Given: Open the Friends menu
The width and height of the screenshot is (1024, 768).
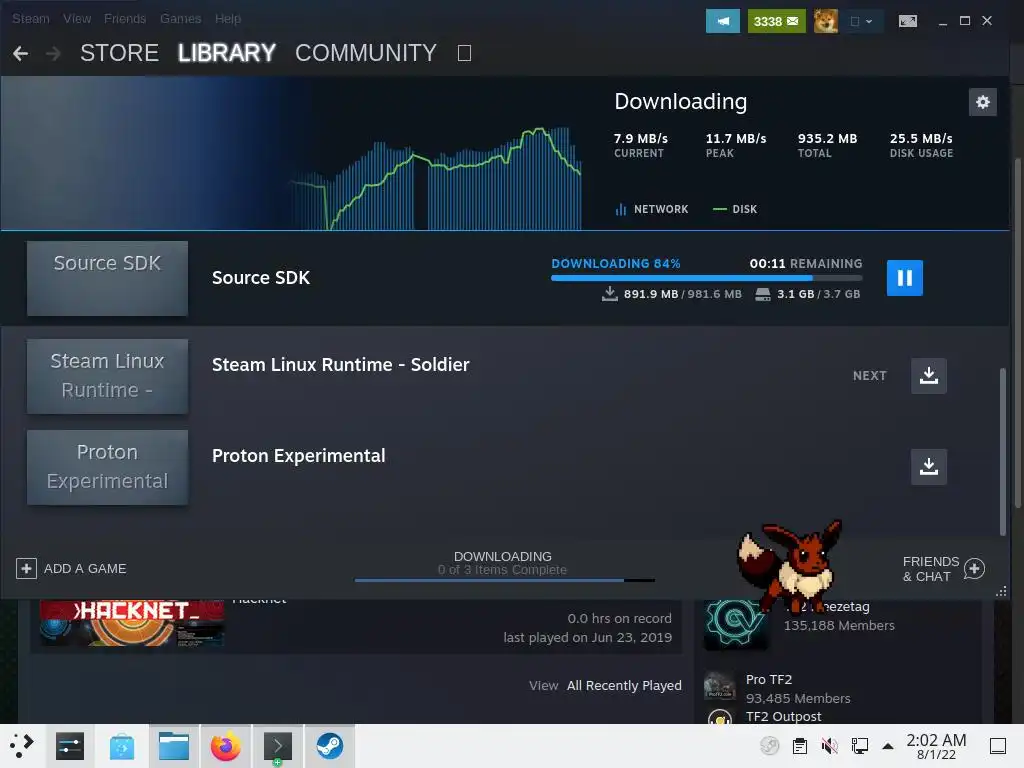Looking at the screenshot, I should (x=125, y=19).
